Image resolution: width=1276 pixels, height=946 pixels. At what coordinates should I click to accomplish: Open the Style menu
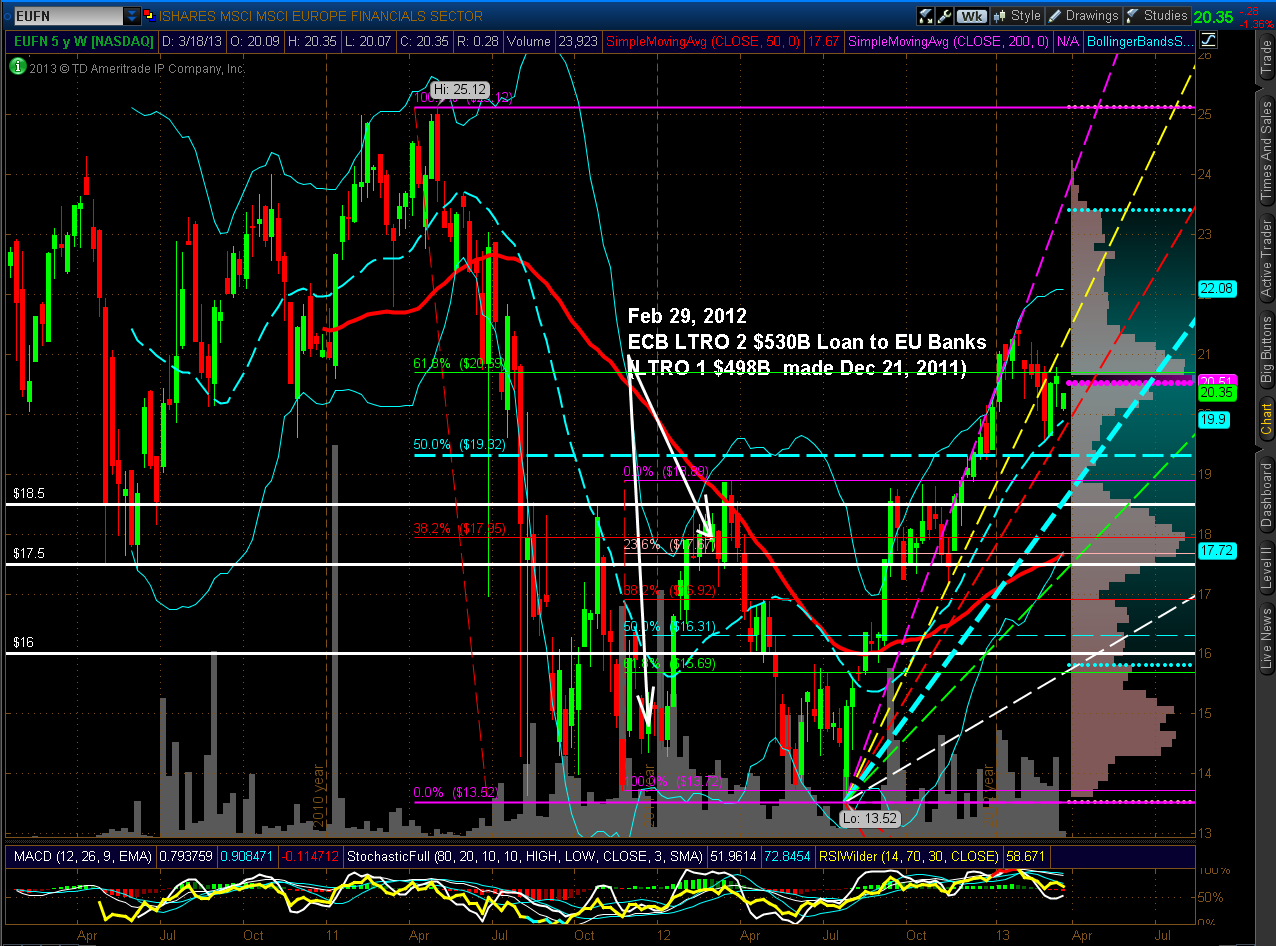[1017, 16]
